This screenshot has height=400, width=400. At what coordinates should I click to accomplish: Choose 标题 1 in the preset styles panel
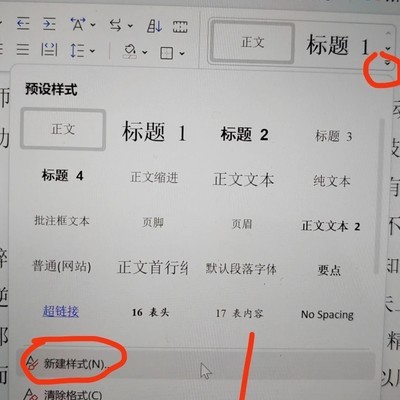click(x=154, y=132)
